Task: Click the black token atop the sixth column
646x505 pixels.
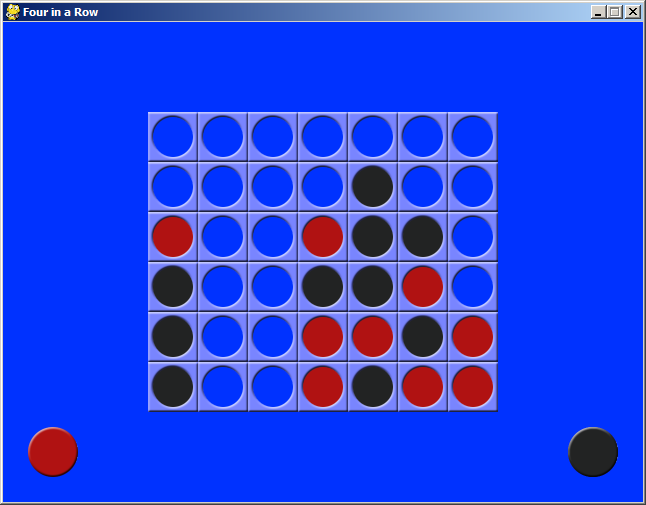Action: point(423,236)
